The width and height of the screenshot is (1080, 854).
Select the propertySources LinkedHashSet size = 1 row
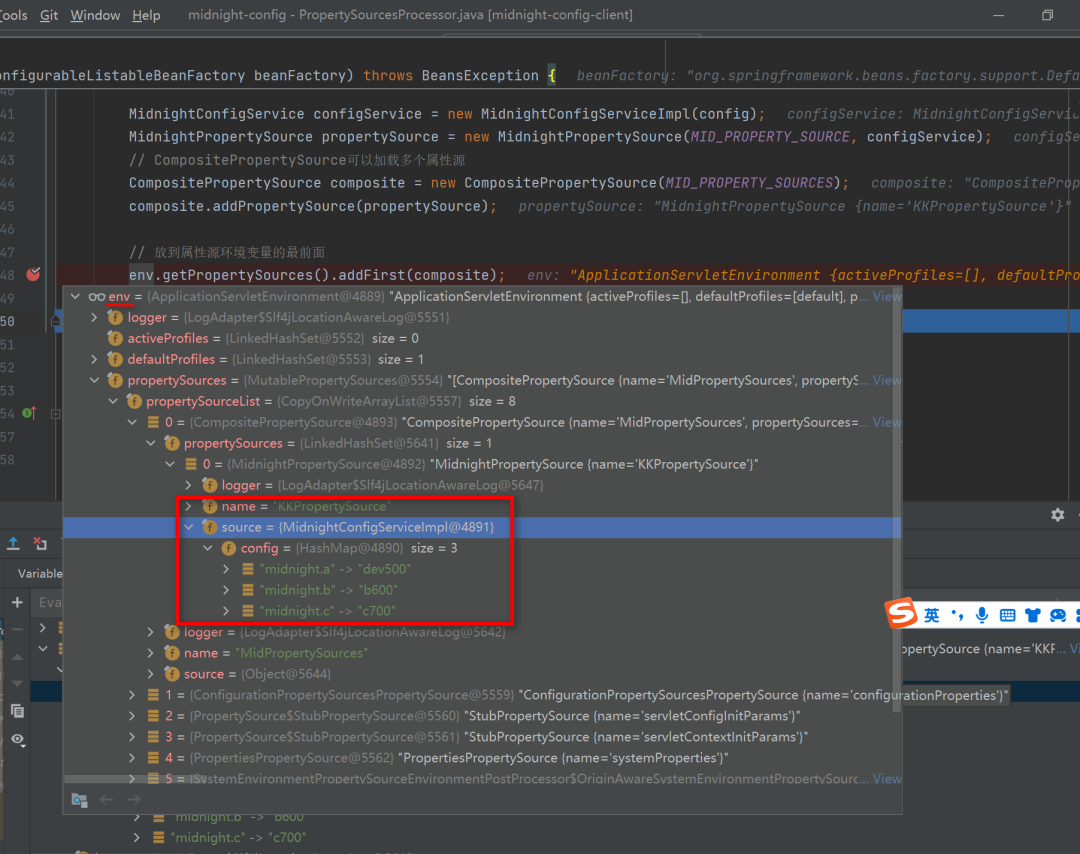pos(482,444)
